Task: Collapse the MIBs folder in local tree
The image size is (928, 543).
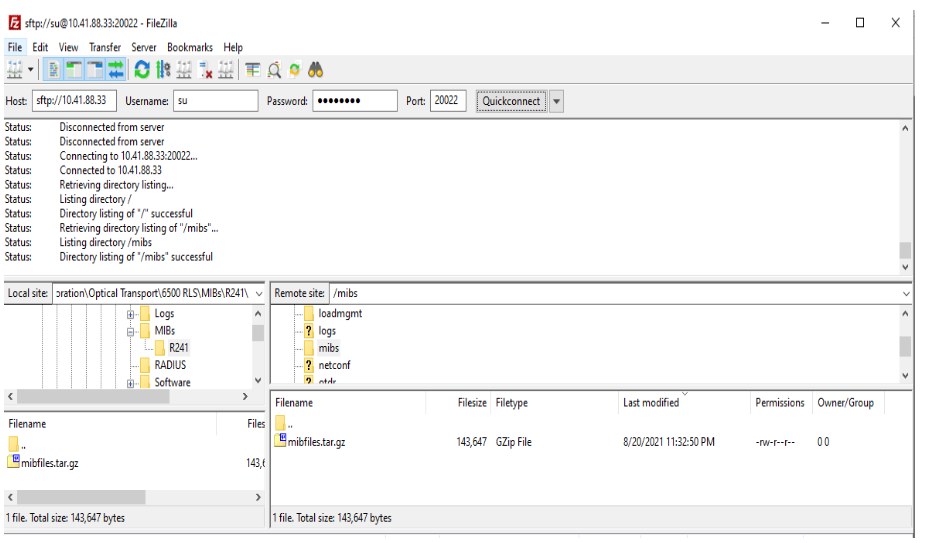Action: pos(130,332)
